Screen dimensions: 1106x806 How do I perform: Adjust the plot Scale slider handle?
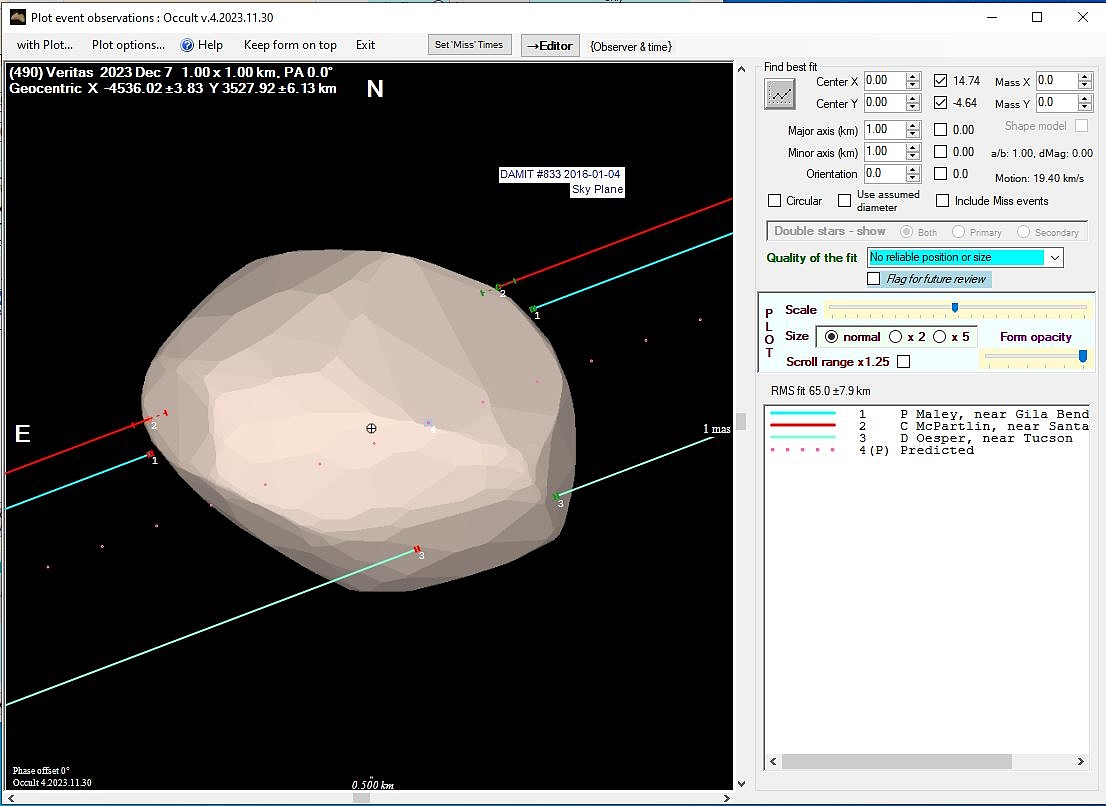pyautogui.click(x=955, y=308)
